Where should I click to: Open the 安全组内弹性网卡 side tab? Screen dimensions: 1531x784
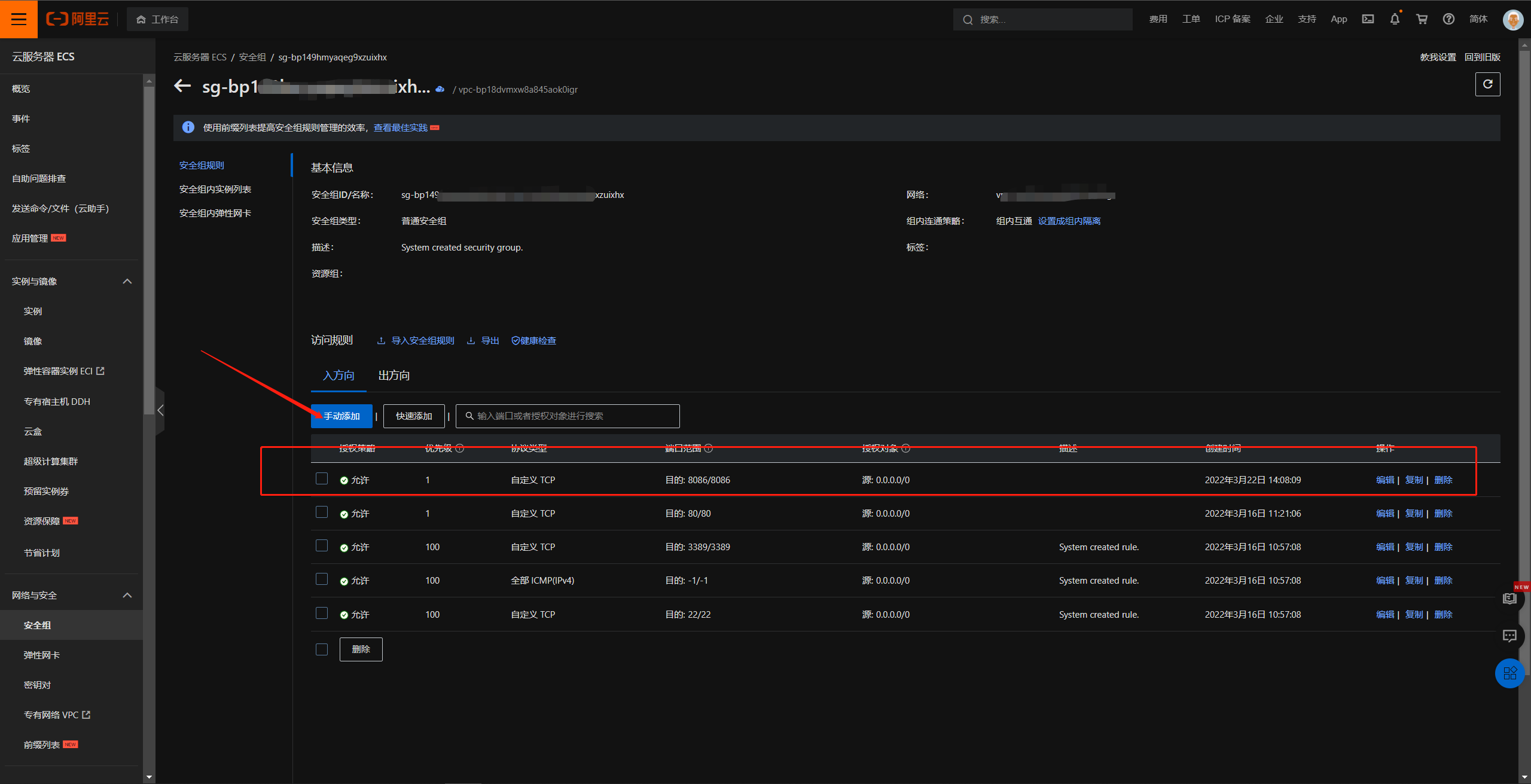215,213
